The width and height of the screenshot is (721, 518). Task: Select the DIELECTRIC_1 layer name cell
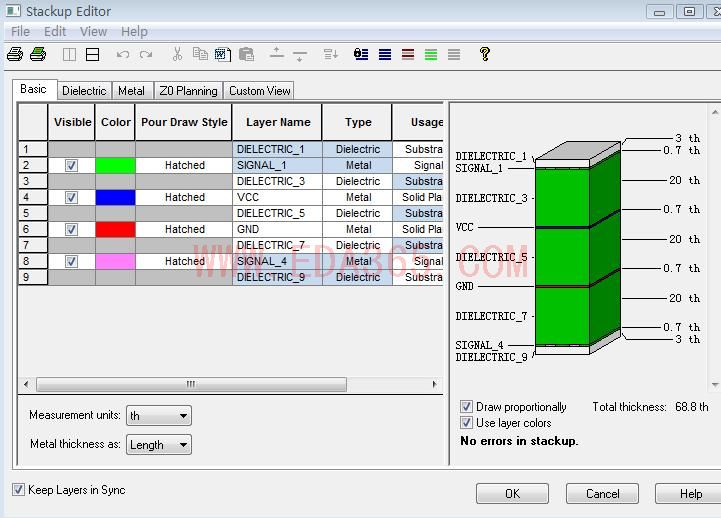(x=277, y=149)
